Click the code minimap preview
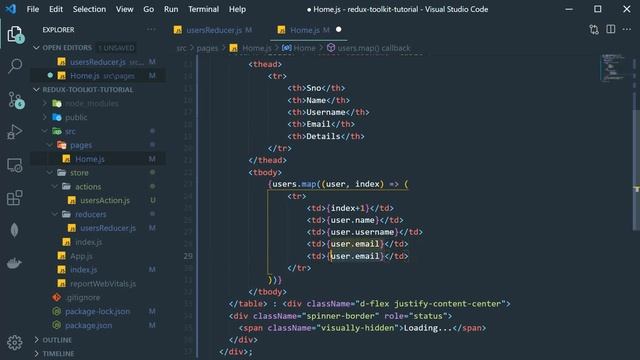The height and width of the screenshot is (360, 640). (613, 68)
